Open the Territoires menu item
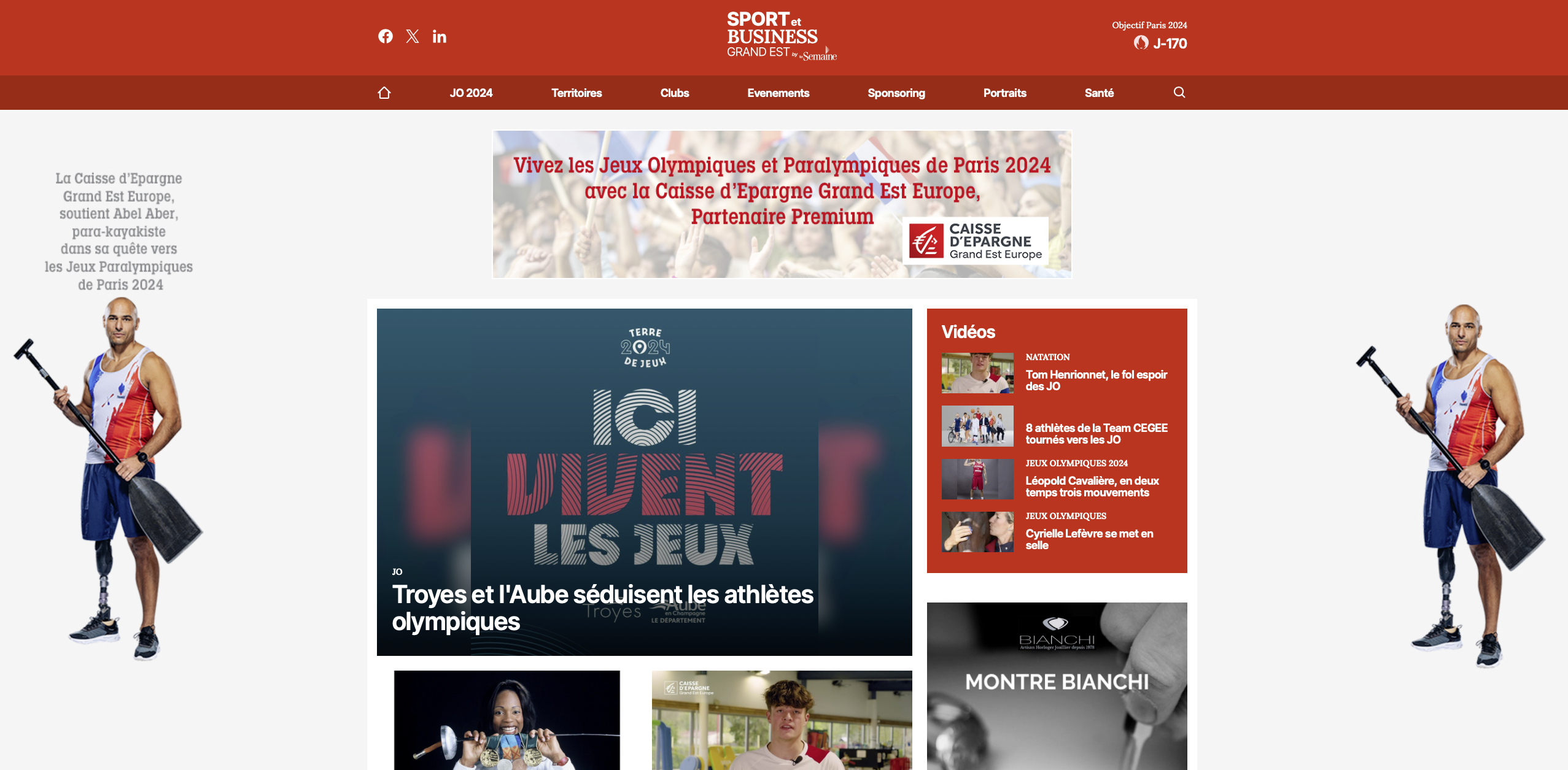Viewport: 1568px width, 770px height. click(x=576, y=93)
